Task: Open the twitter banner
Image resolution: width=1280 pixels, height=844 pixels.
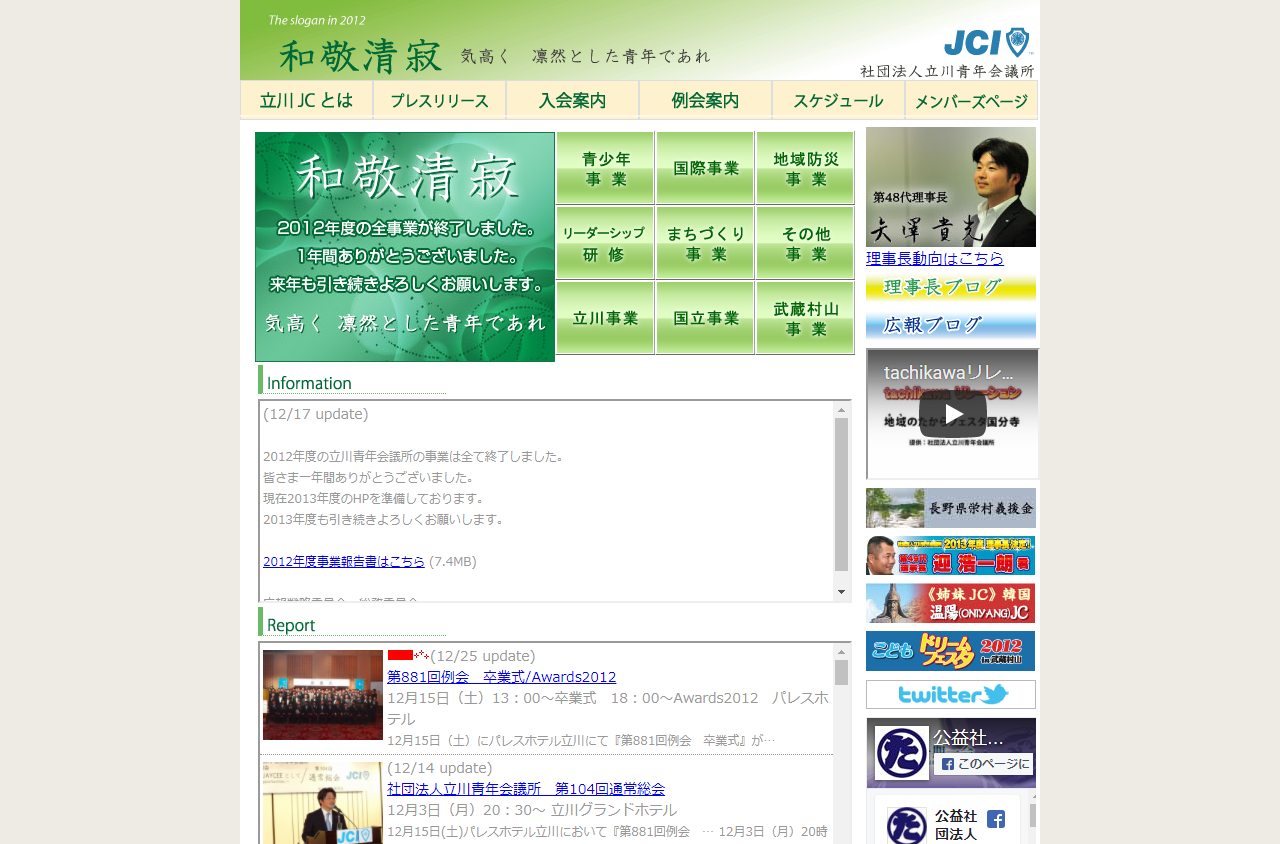Action: click(951, 694)
